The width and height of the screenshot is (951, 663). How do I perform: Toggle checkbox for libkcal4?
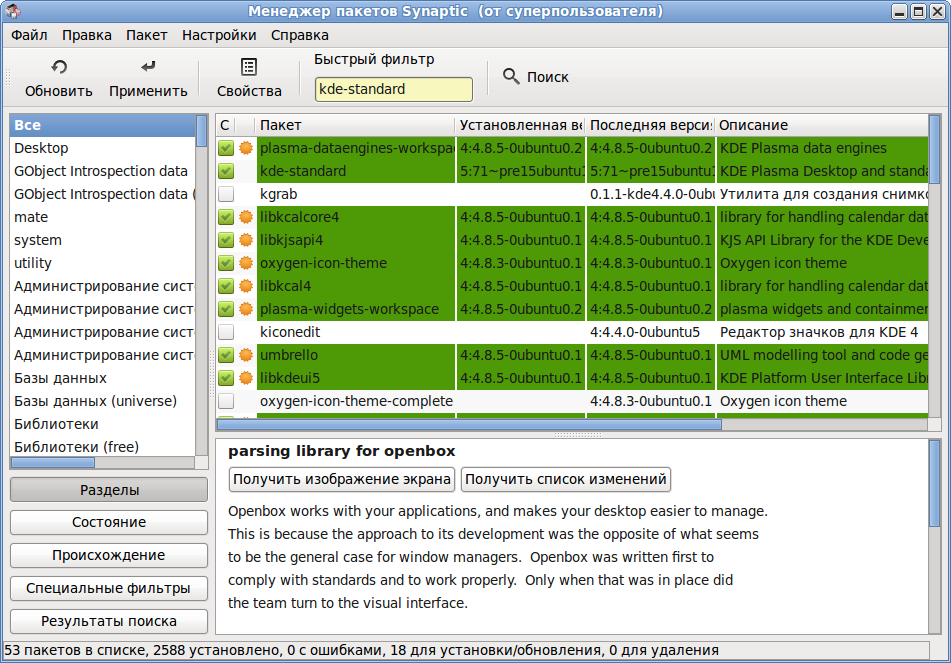[x=226, y=286]
